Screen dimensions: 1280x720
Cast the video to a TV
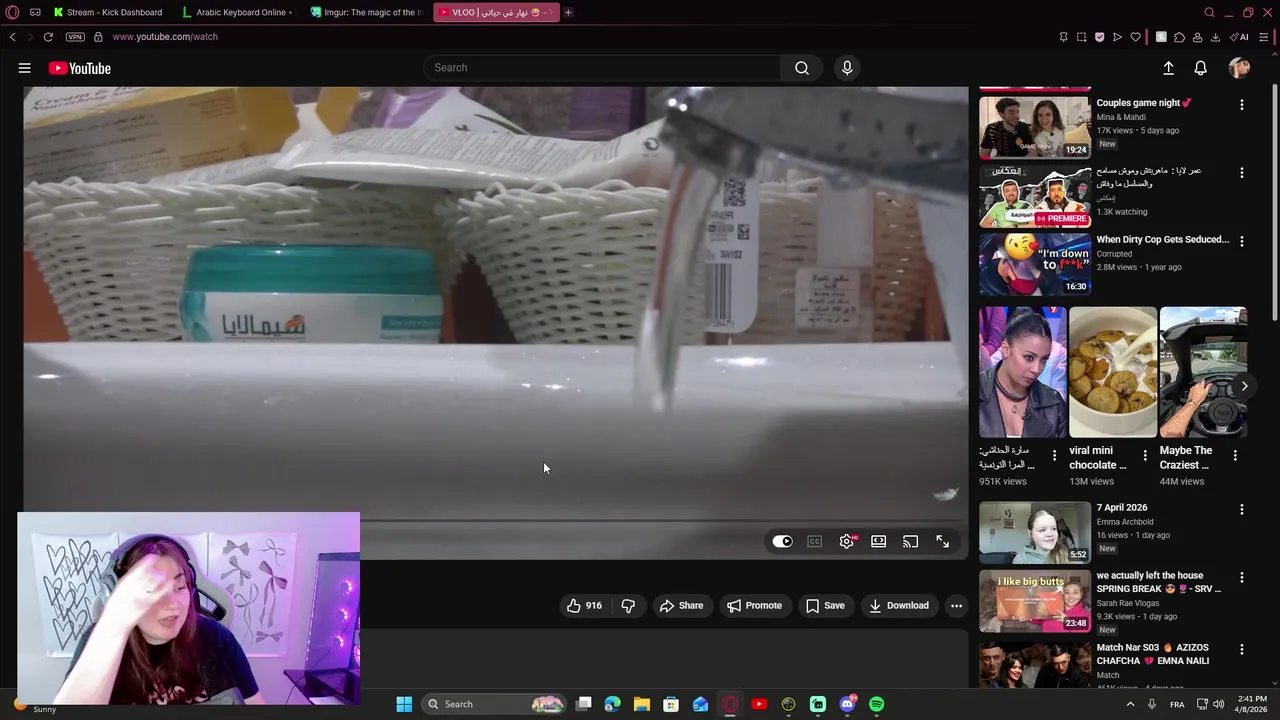click(x=910, y=541)
